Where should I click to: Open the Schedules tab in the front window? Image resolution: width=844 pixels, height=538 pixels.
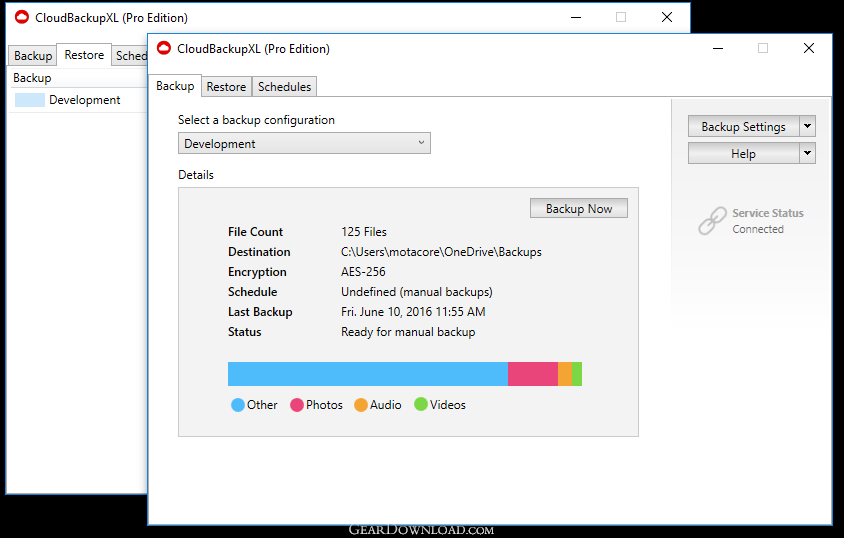(x=284, y=87)
